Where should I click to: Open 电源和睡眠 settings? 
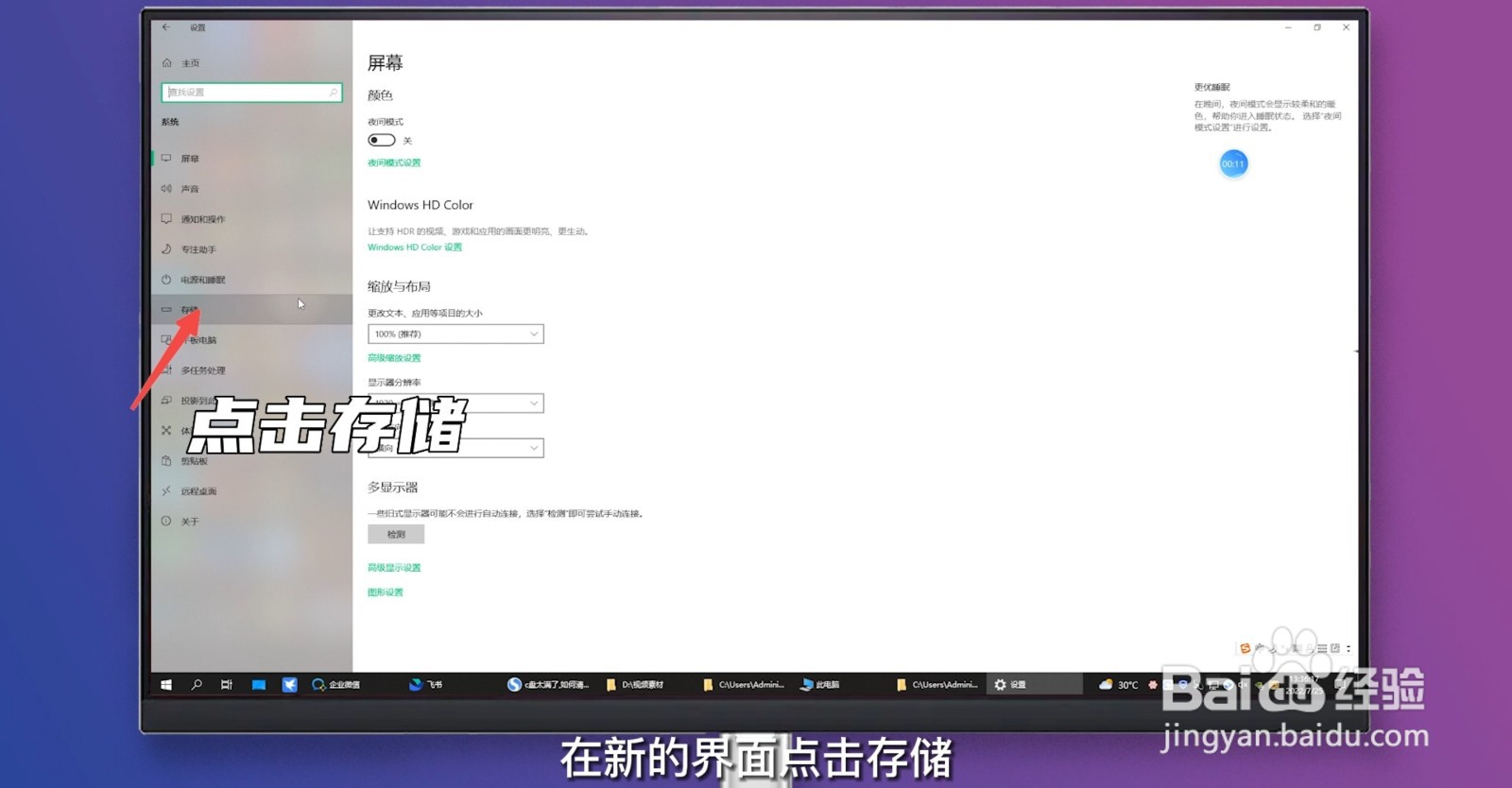click(x=252, y=280)
